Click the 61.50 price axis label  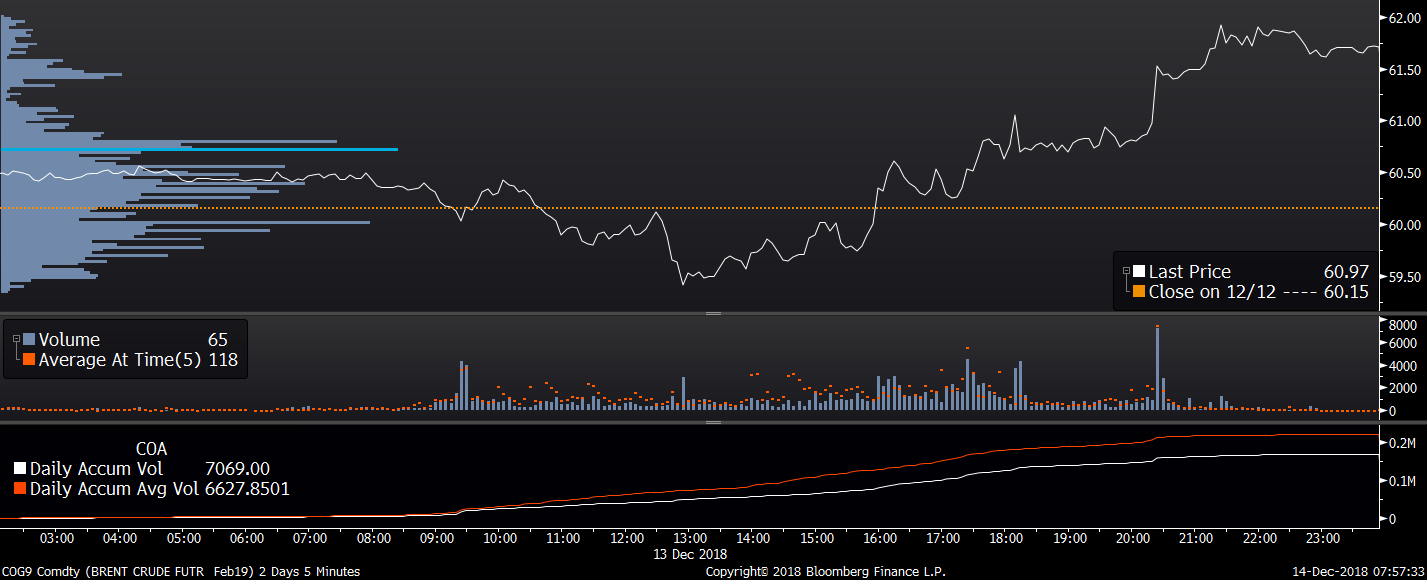(x=1404, y=69)
